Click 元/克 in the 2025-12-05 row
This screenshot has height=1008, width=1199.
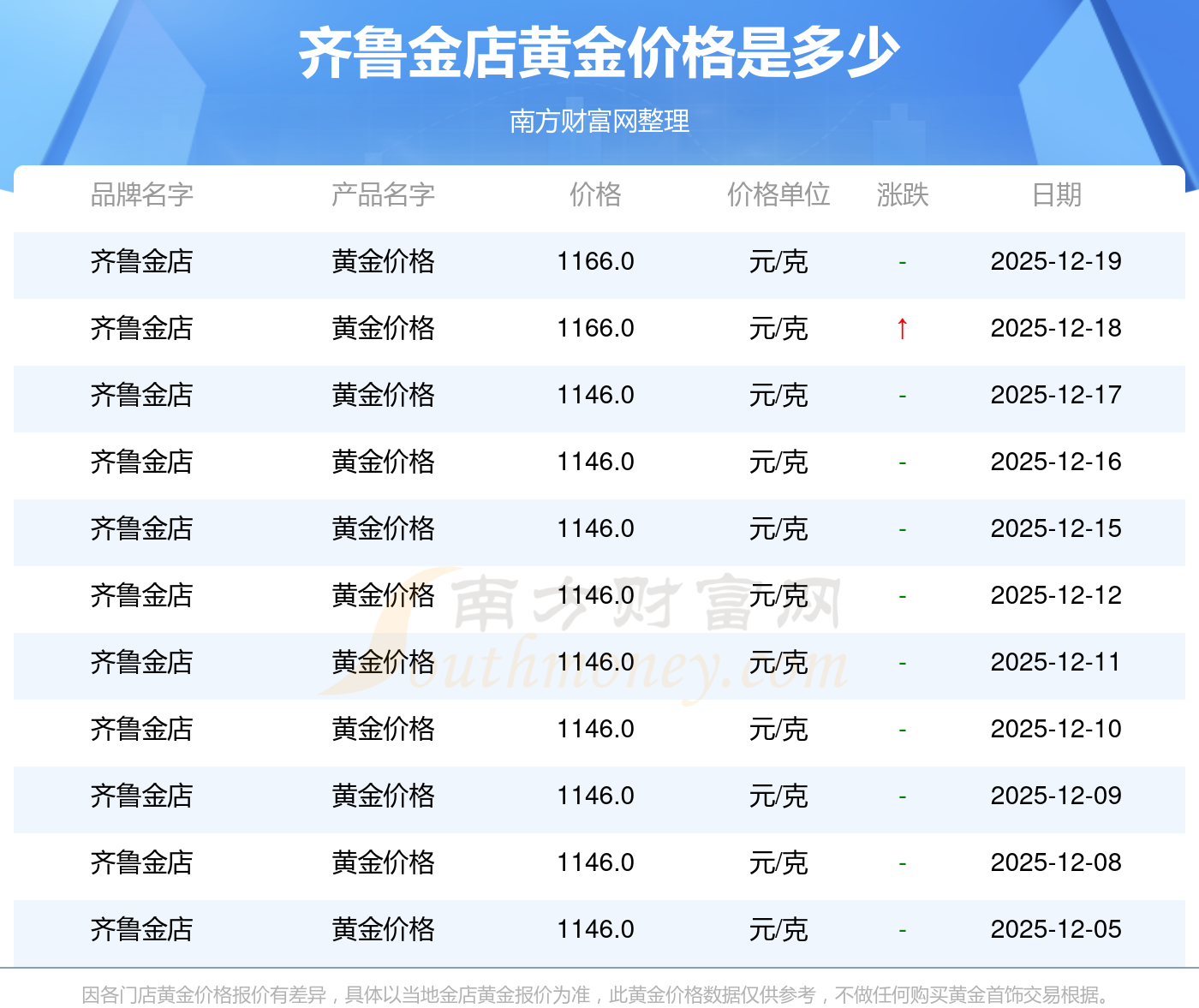tap(778, 929)
